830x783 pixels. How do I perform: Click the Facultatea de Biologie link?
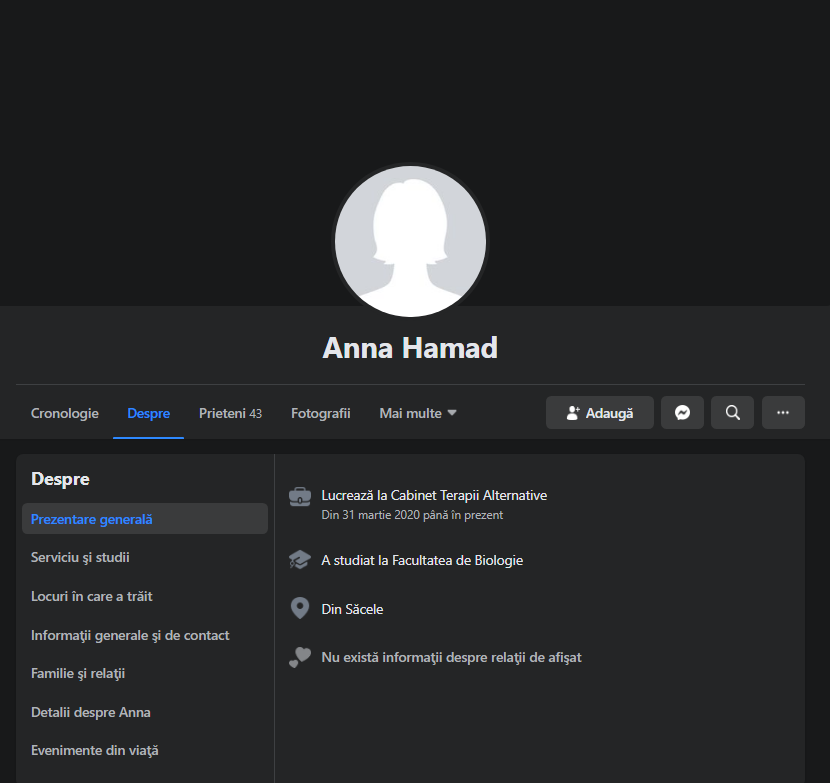click(457, 560)
